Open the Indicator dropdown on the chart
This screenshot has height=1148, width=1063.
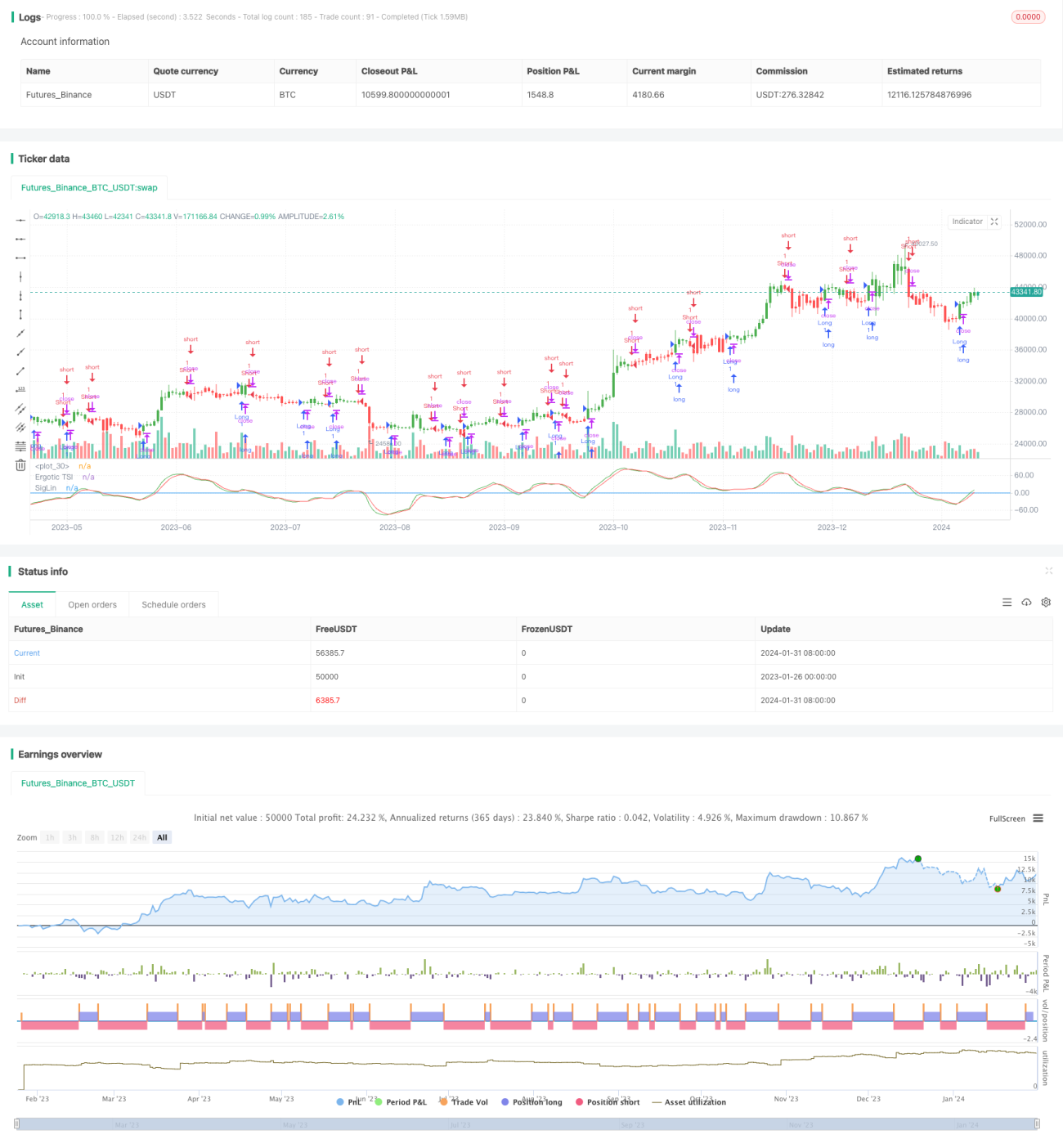[x=967, y=222]
